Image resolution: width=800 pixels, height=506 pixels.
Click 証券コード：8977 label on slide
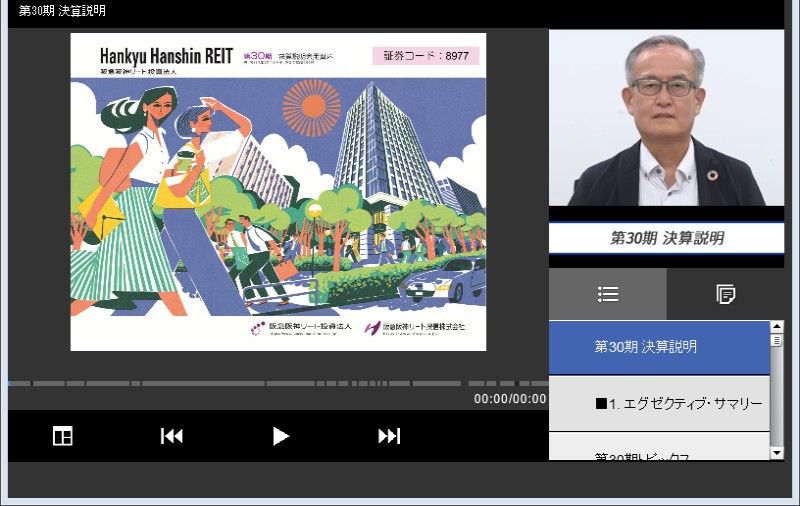[426, 56]
